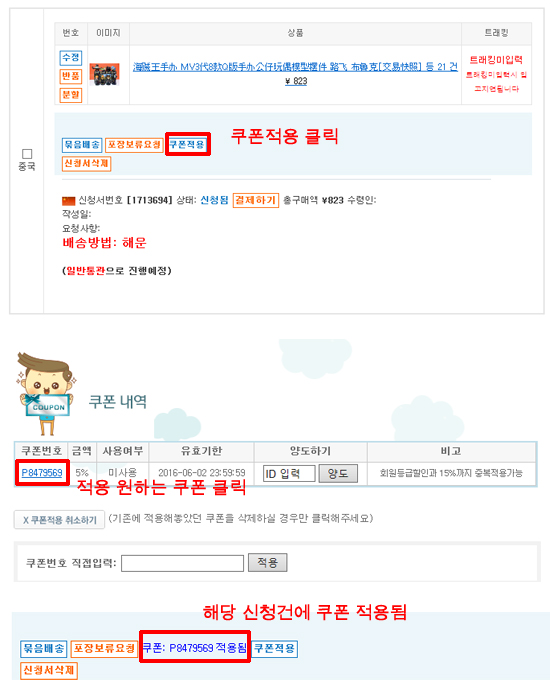550x700 pixels.
Task: Open the product title link
Action: click(x=295, y=67)
